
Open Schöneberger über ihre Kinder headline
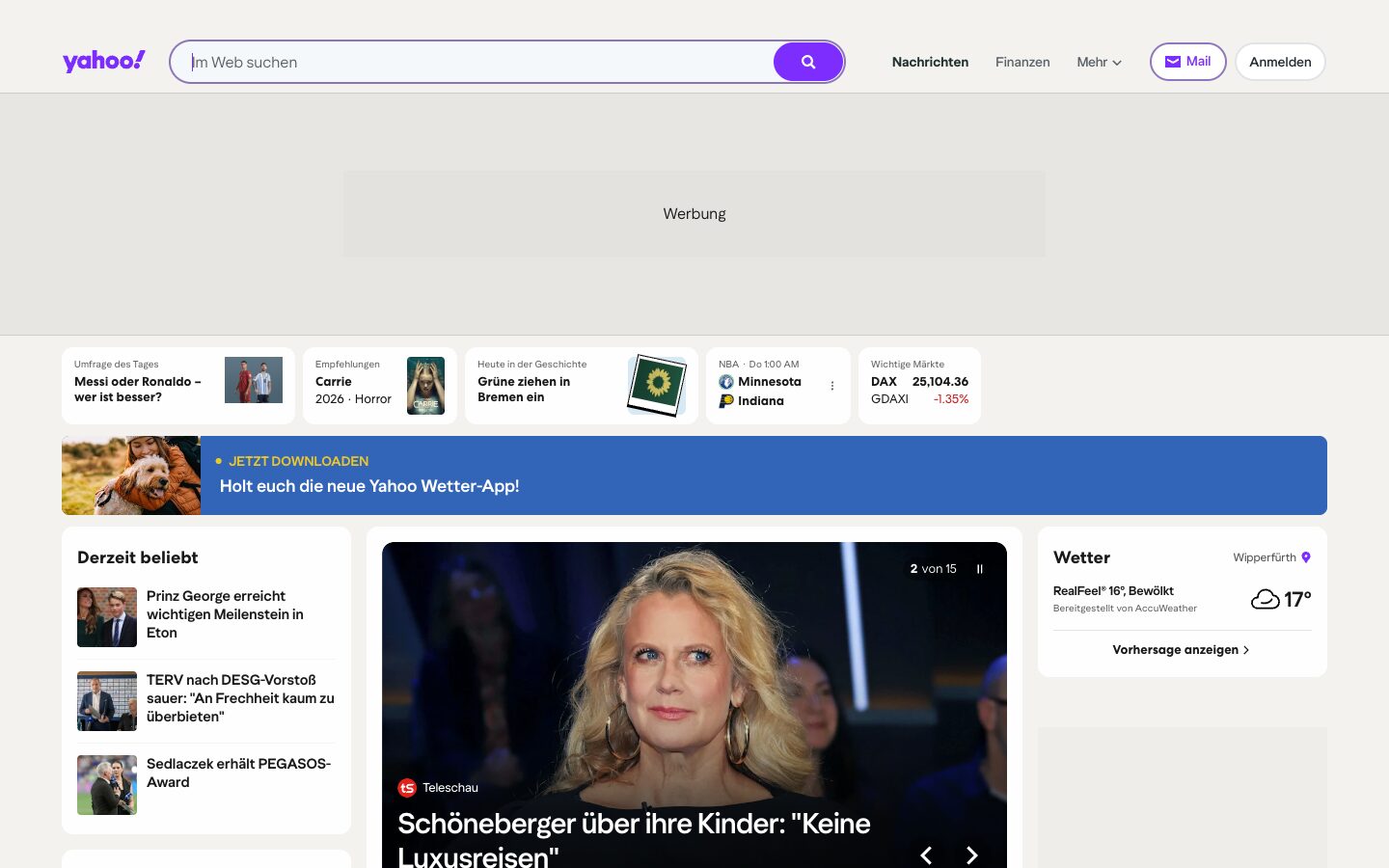click(x=634, y=838)
